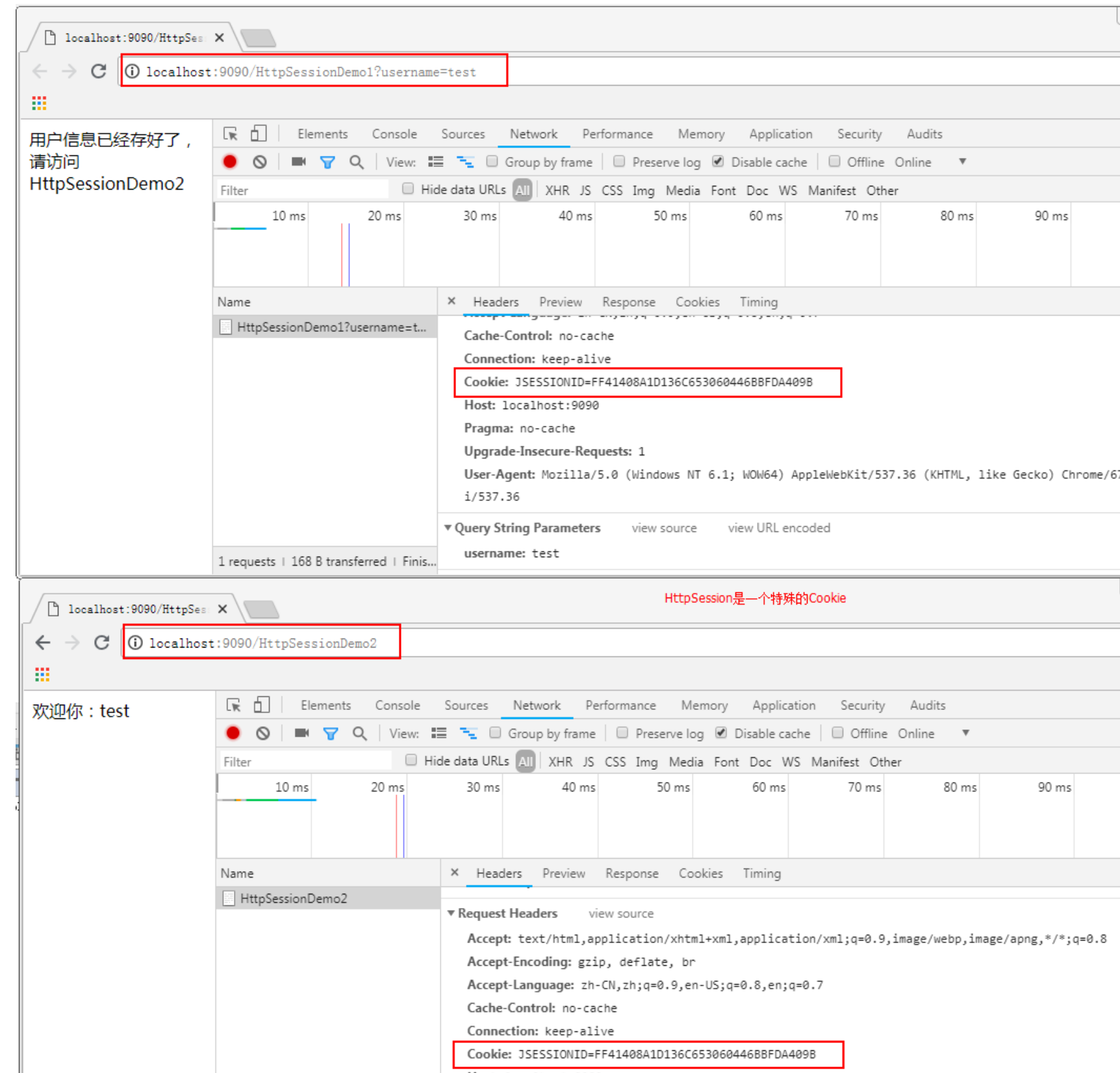
Task: Stop recording network log in top DevTools
Action: (230, 162)
